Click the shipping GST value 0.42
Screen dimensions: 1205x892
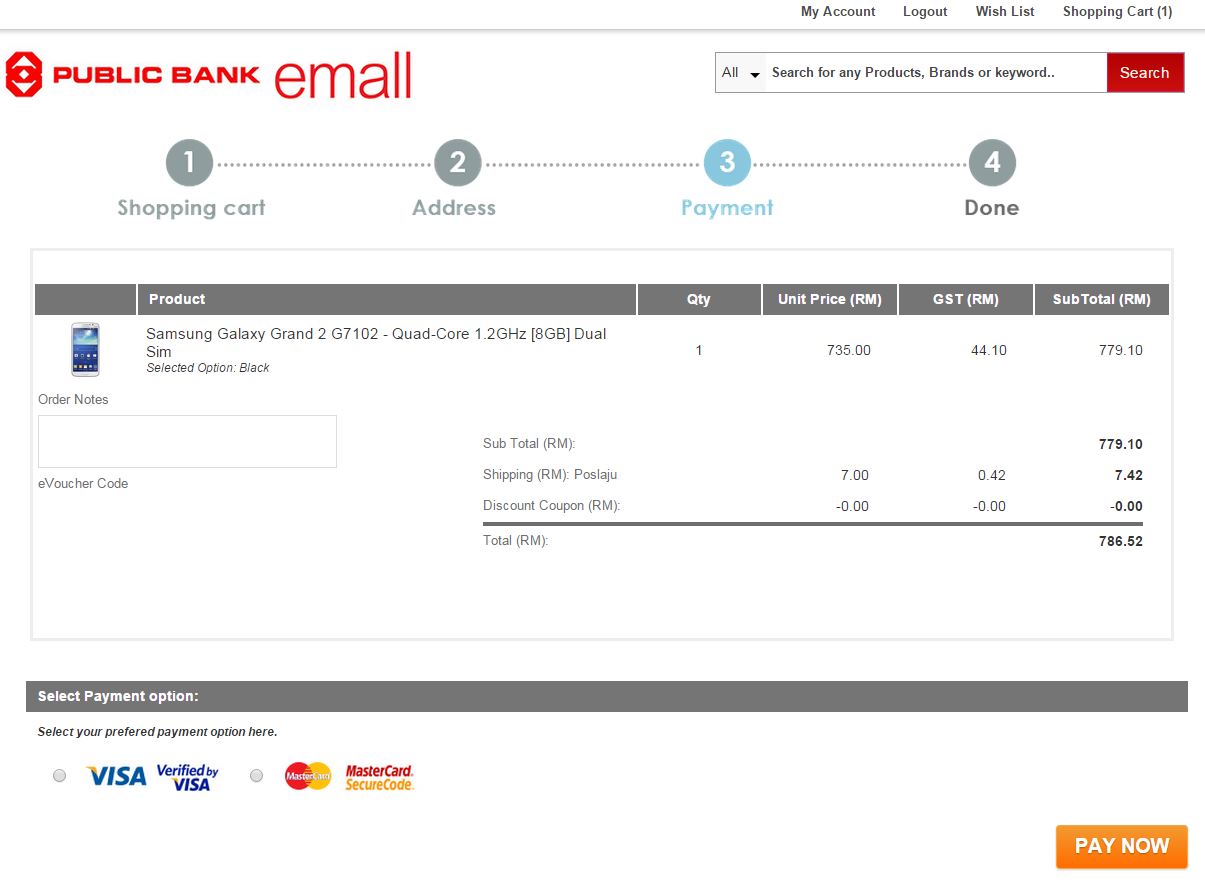[992, 475]
